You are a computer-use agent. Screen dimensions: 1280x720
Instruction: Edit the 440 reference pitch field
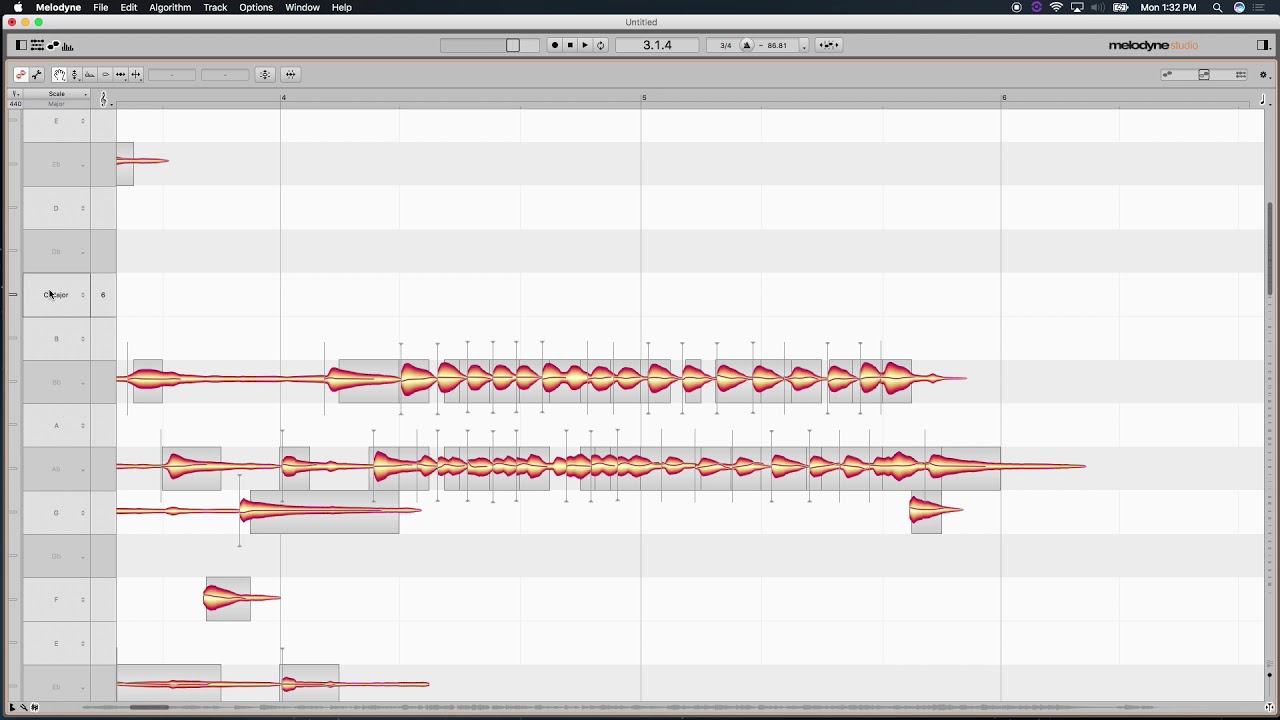pyautogui.click(x=16, y=104)
